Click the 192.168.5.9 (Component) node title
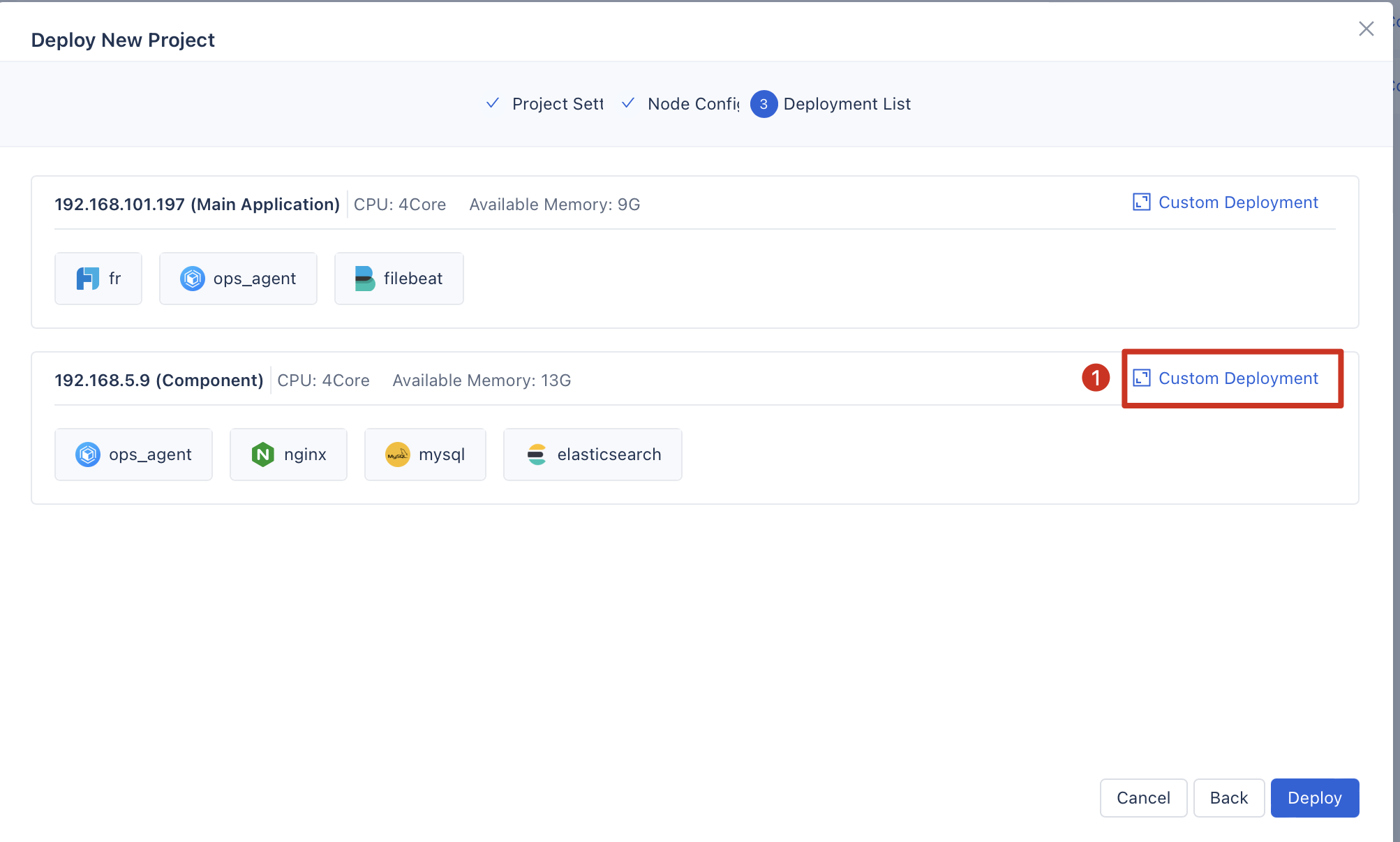Image resolution: width=1400 pixels, height=842 pixels. 159,381
